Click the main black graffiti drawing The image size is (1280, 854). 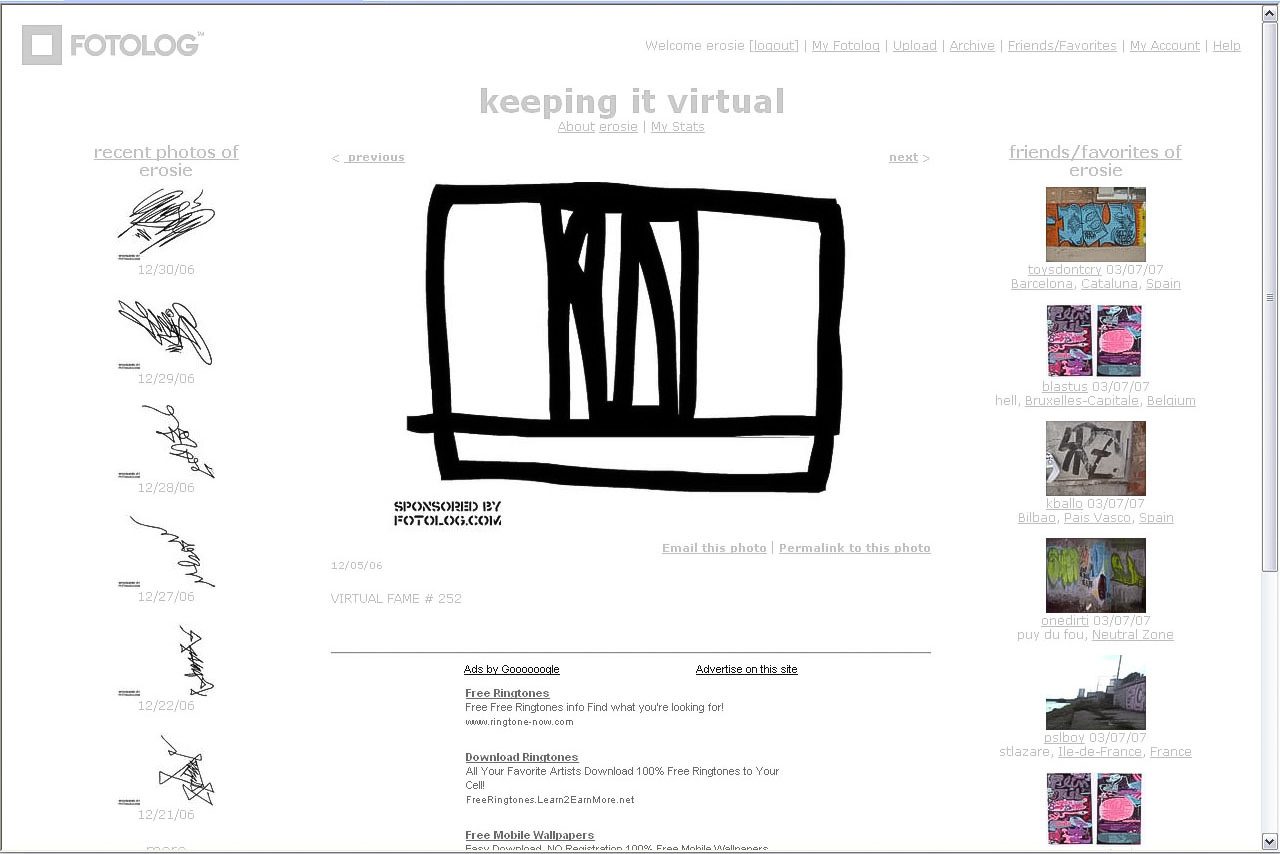[630, 340]
